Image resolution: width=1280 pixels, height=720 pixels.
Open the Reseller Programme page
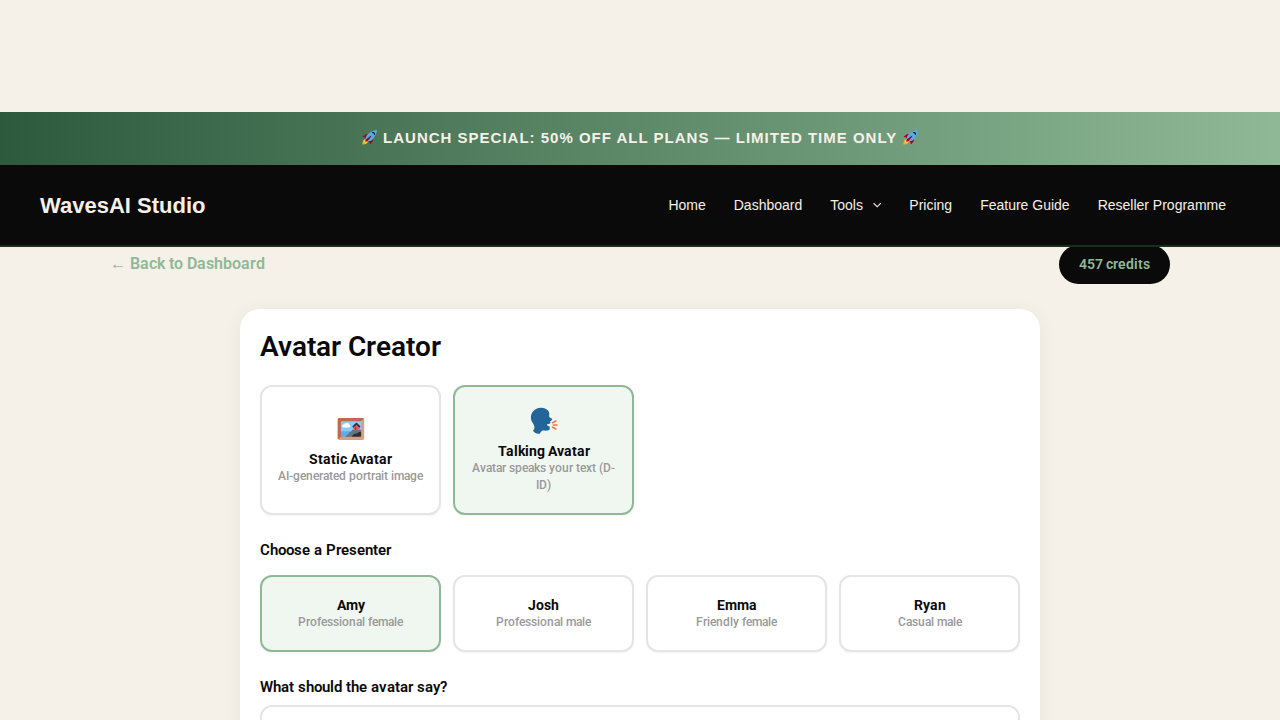1161,205
